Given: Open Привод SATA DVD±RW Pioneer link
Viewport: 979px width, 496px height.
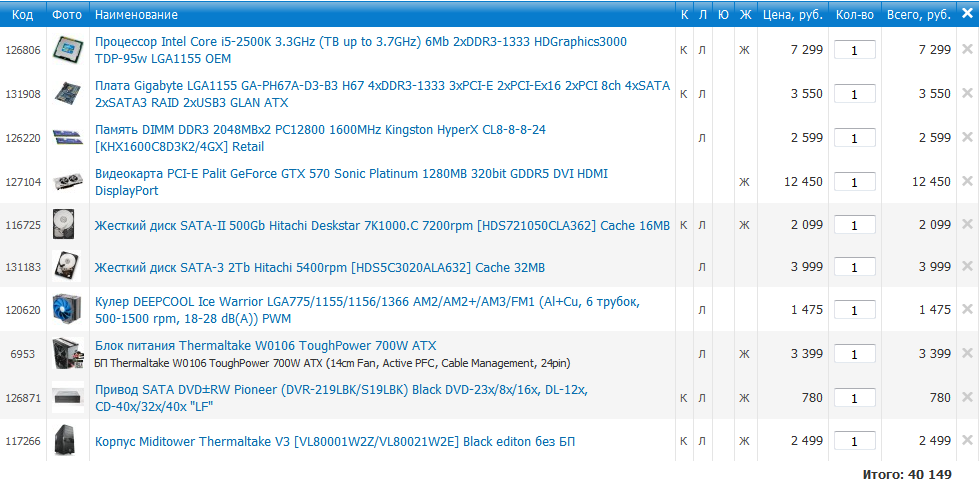Looking at the screenshot, I should click(x=341, y=398).
